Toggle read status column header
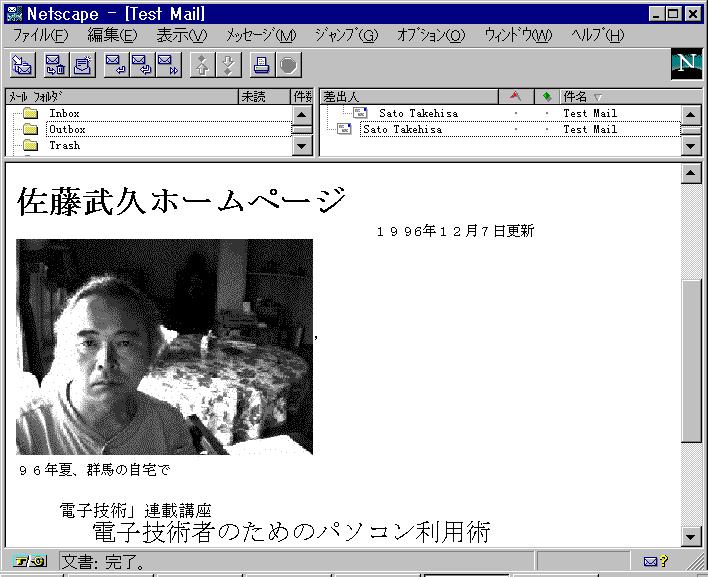The width and height of the screenshot is (708, 577). pos(546,97)
